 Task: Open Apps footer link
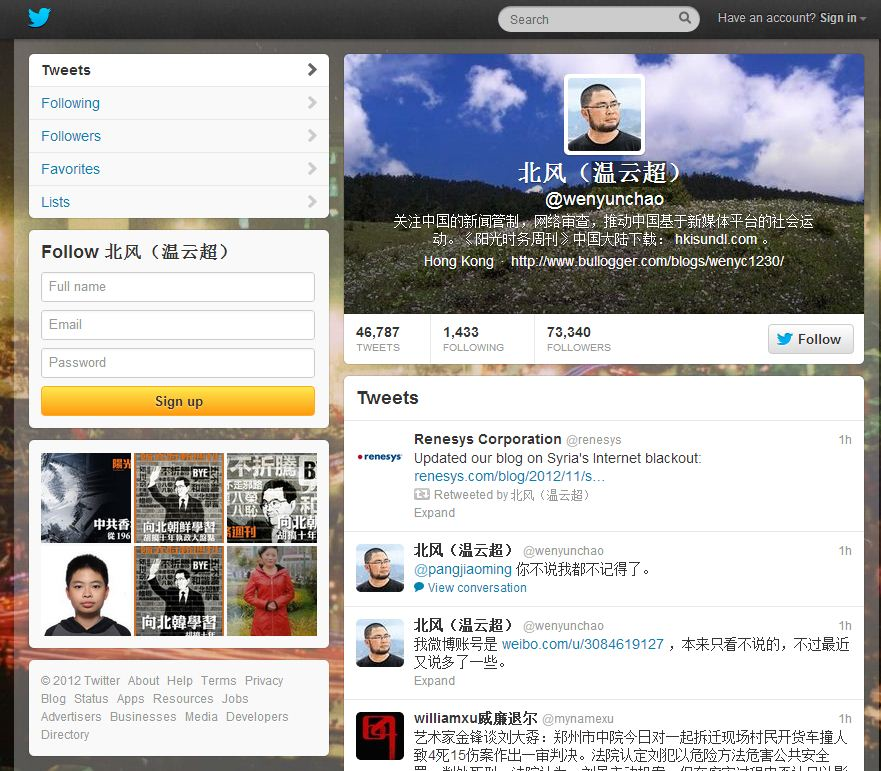point(130,699)
